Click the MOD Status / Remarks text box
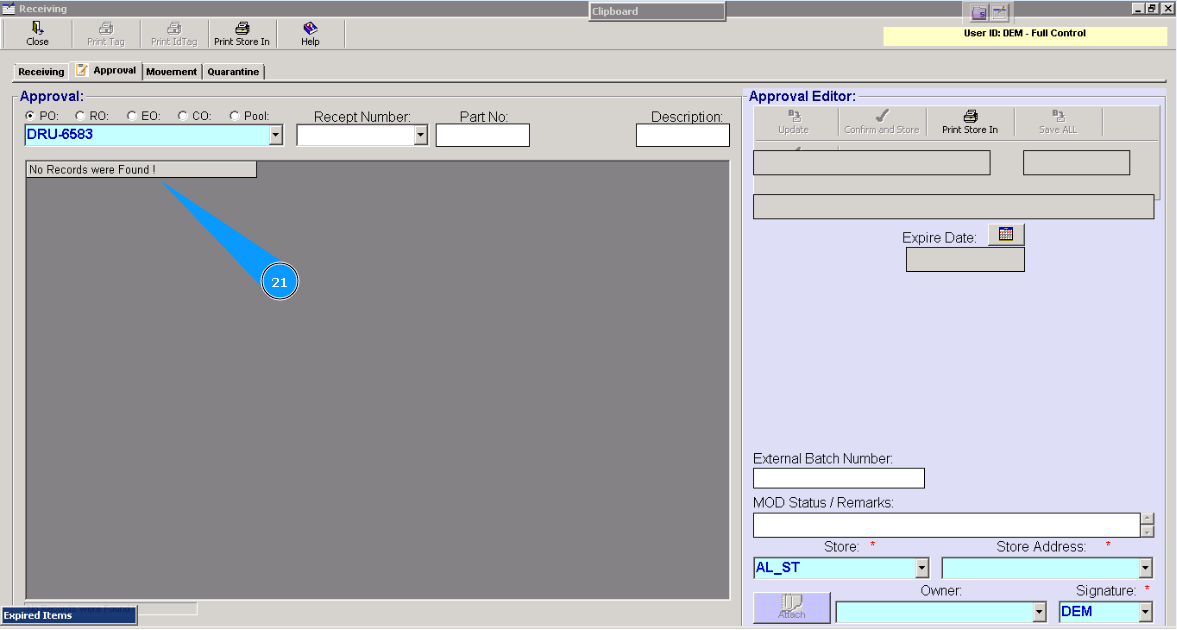1177x630 pixels. pos(947,525)
